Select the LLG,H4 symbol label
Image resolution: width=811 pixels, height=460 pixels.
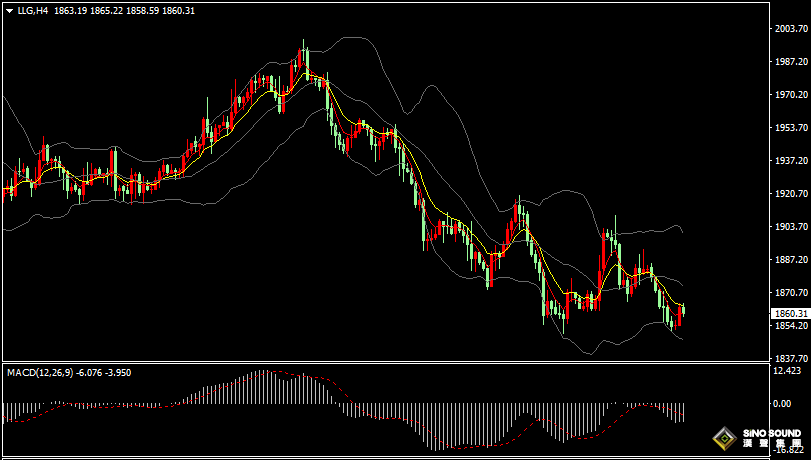click(x=33, y=10)
